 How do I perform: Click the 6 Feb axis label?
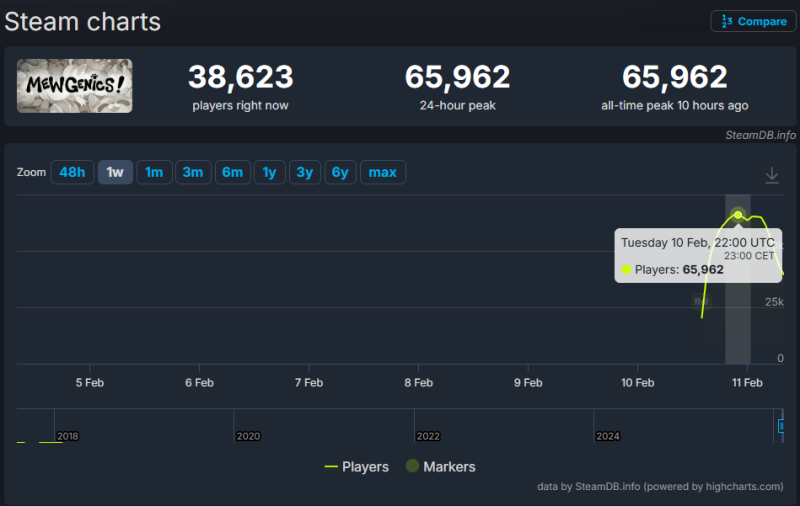click(x=199, y=383)
